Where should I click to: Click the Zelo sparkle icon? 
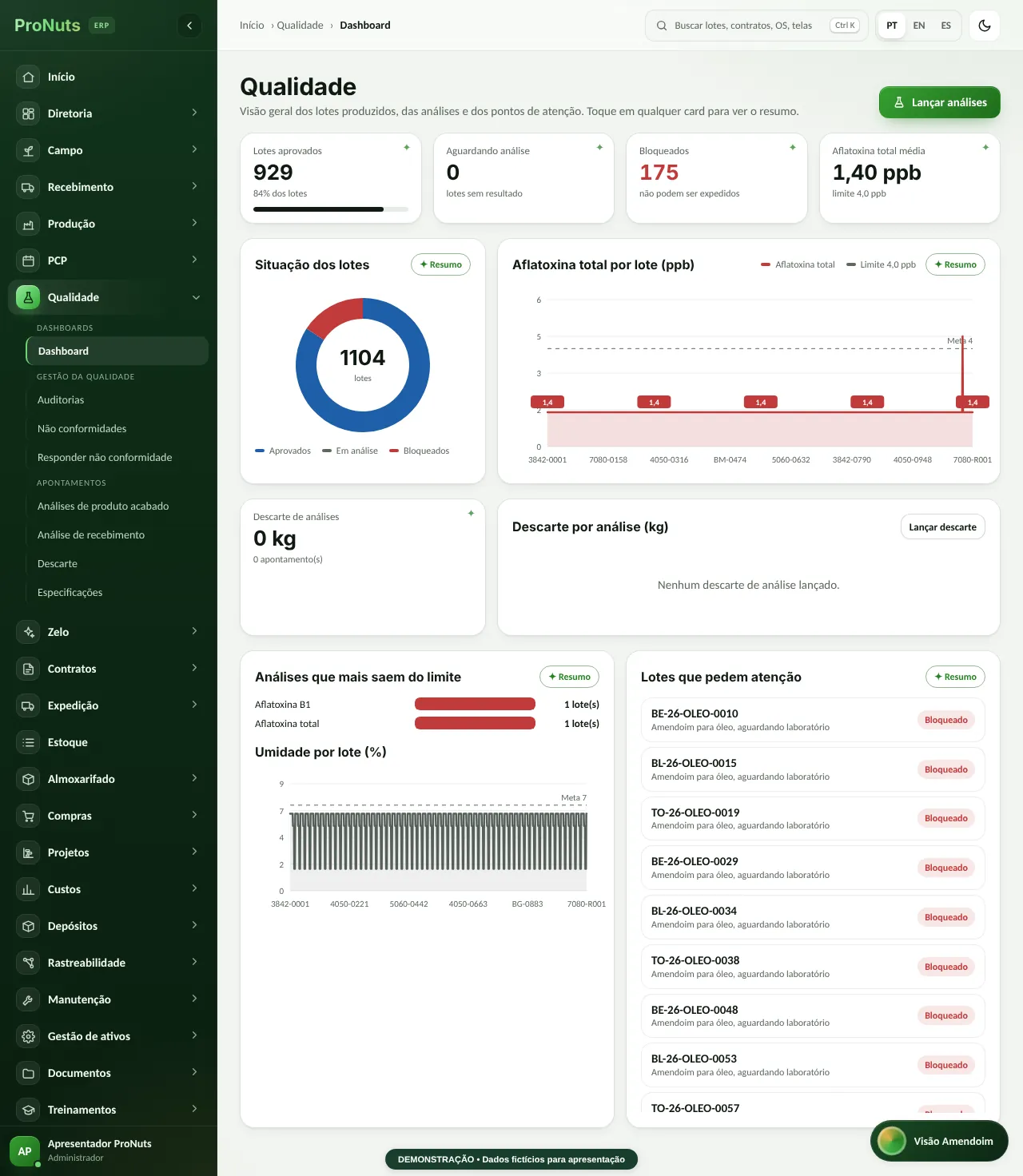[x=28, y=632]
